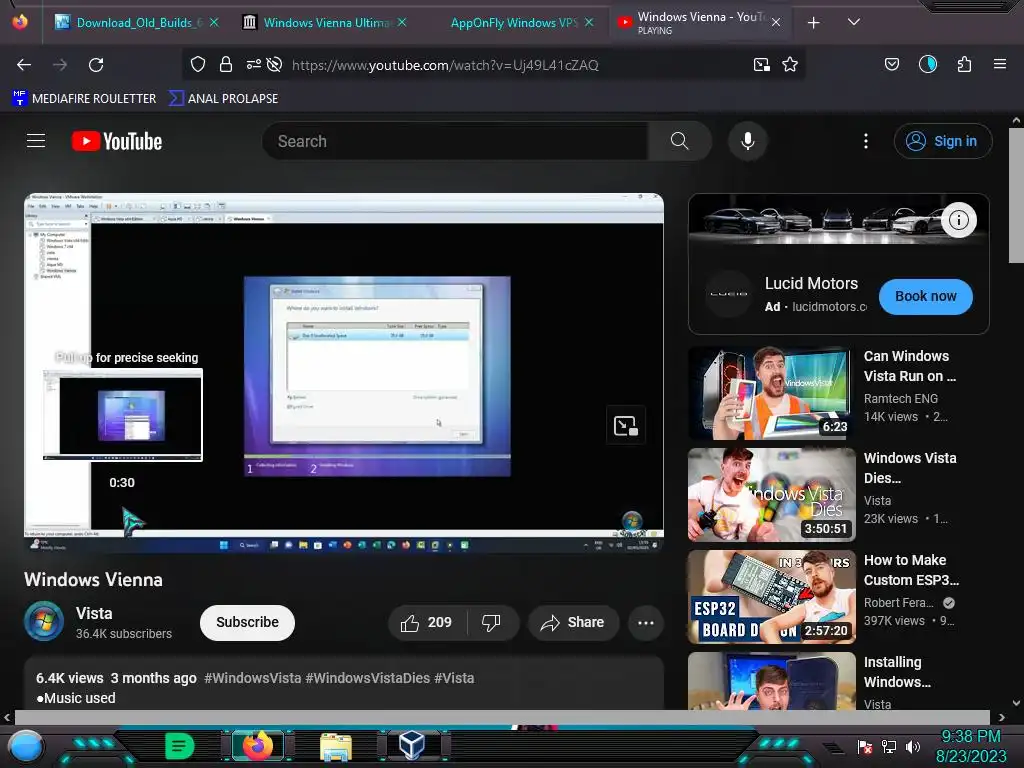1024x768 pixels.
Task: Open Vista channel name link
Action: click(x=94, y=613)
